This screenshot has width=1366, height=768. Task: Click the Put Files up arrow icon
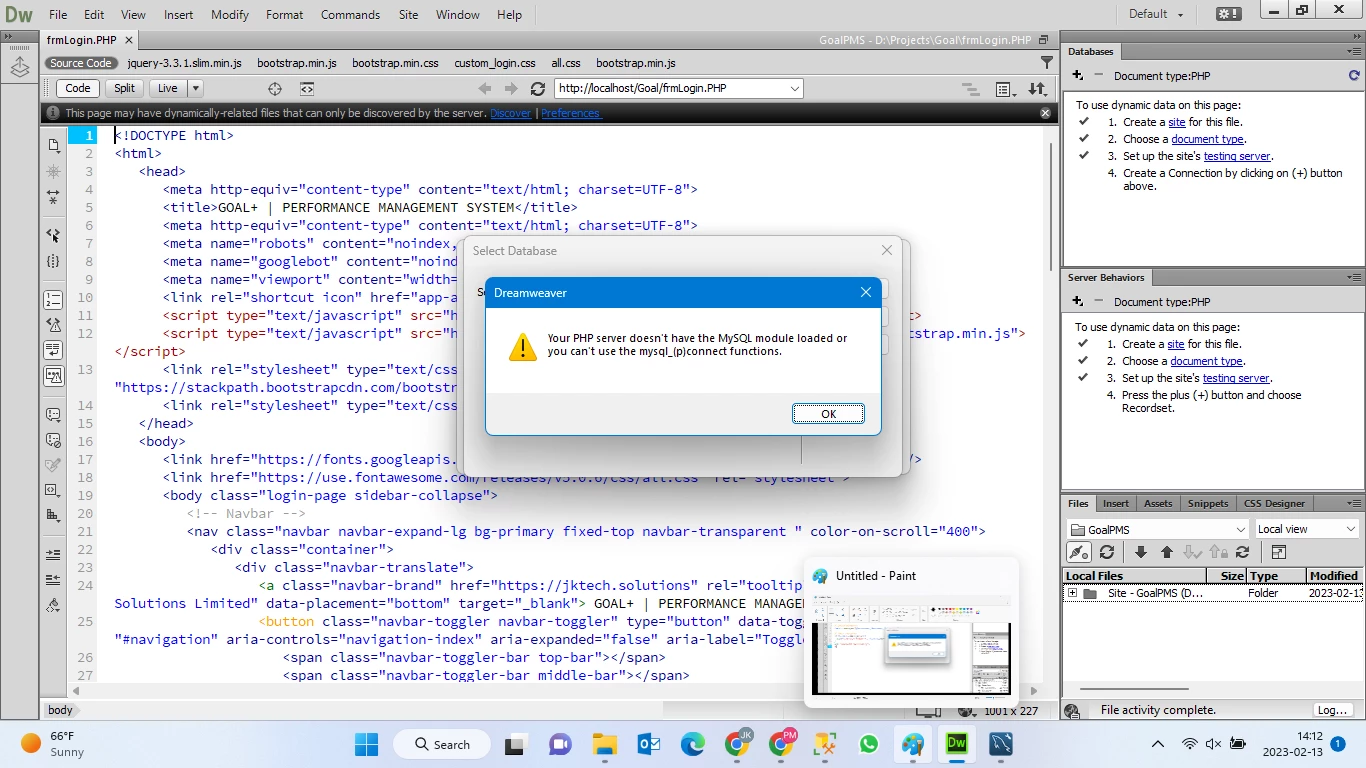pos(1166,552)
